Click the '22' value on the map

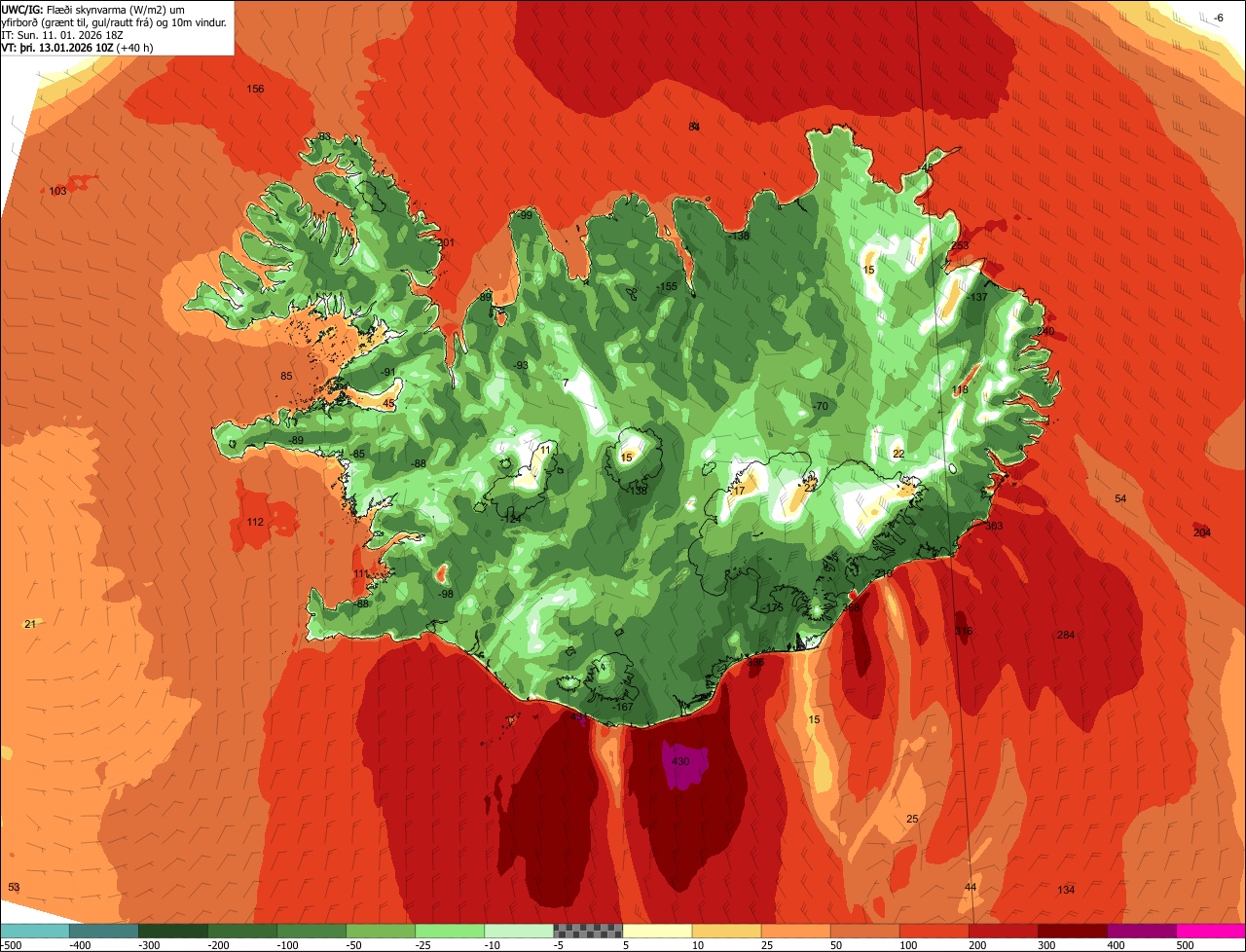click(898, 455)
